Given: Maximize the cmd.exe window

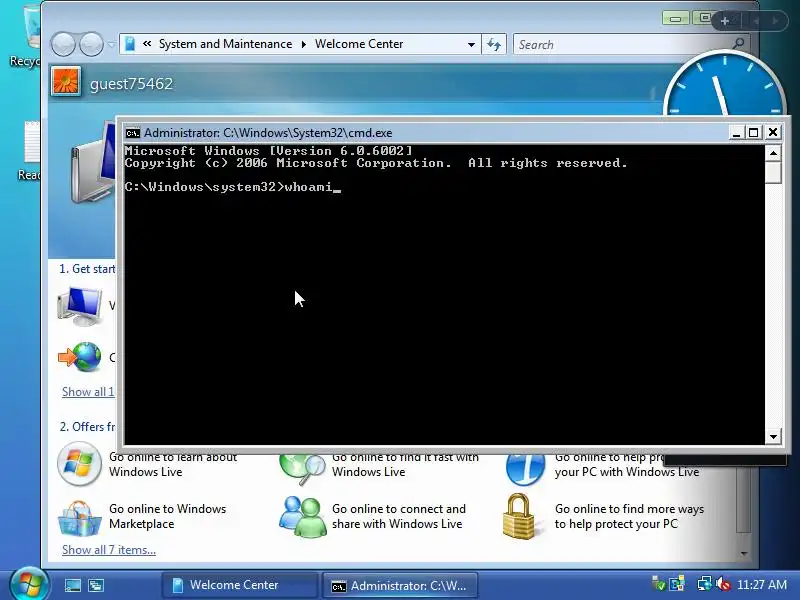Looking at the screenshot, I should click(754, 133).
